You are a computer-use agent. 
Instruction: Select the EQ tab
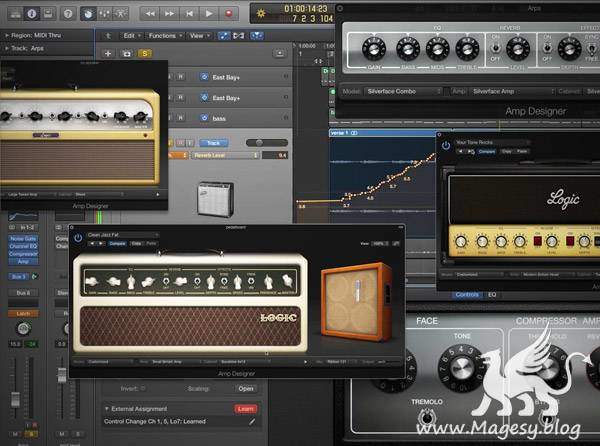coord(492,295)
